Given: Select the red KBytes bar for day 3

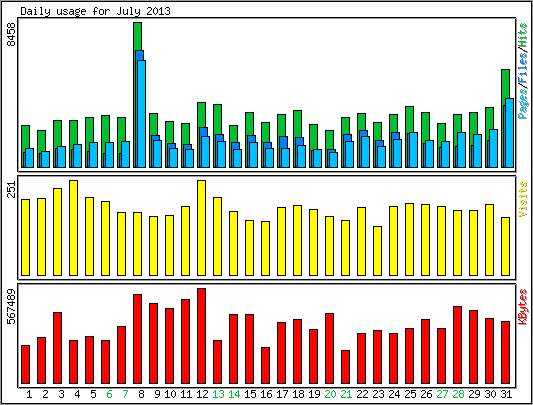Looking at the screenshot, I should tap(57, 348).
